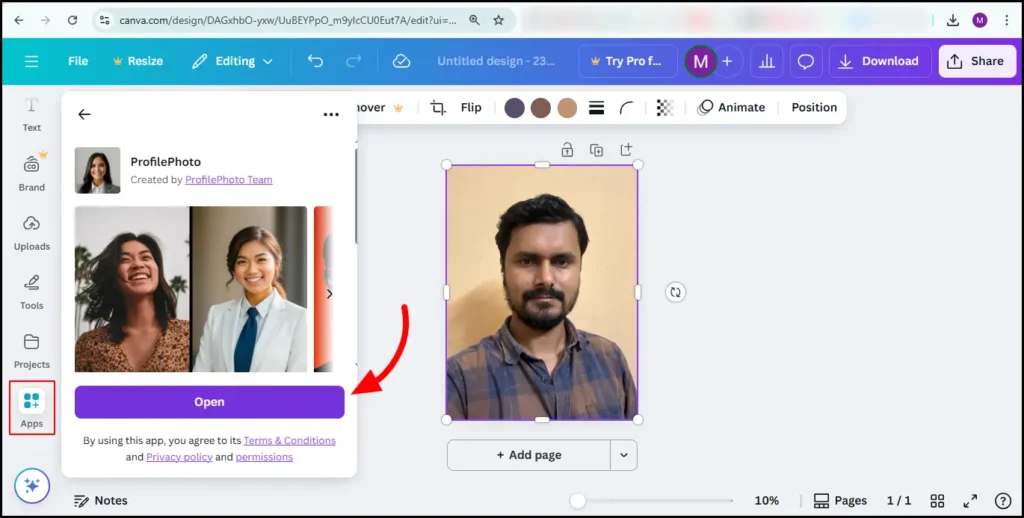
Task: Open the analytics bar chart icon
Action: point(767,61)
